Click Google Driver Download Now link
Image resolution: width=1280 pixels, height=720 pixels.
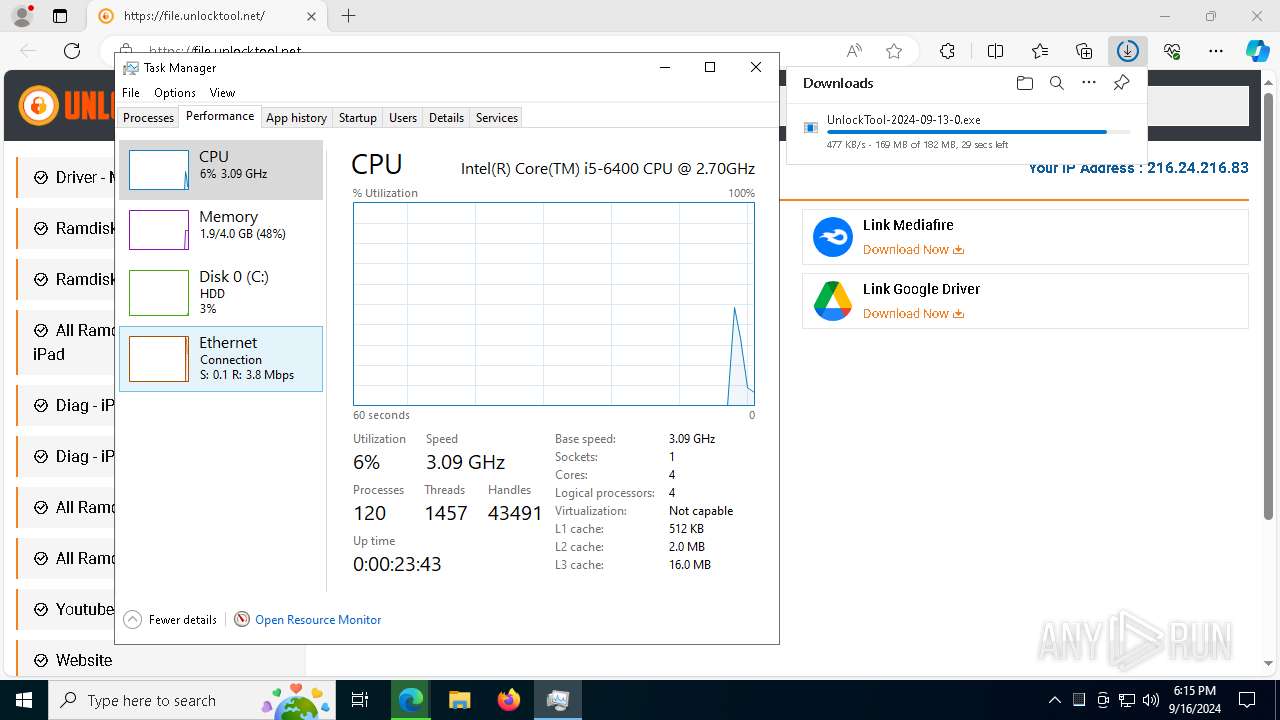coord(913,314)
